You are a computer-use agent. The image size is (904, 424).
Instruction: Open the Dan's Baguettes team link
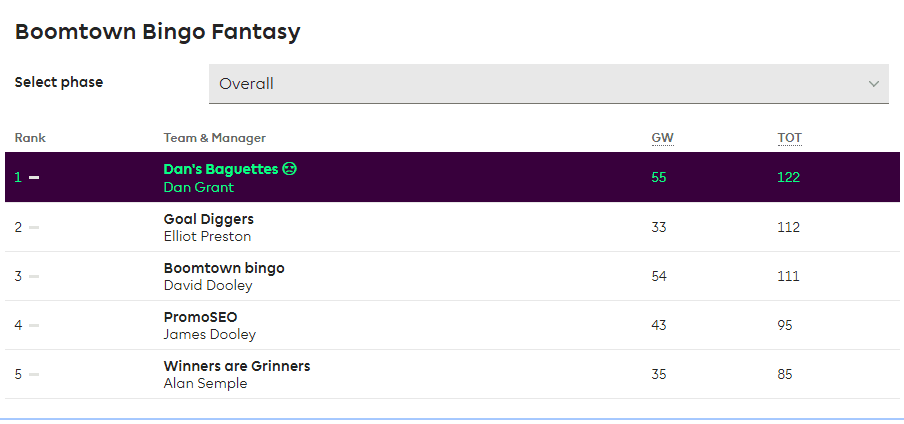click(221, 169)
